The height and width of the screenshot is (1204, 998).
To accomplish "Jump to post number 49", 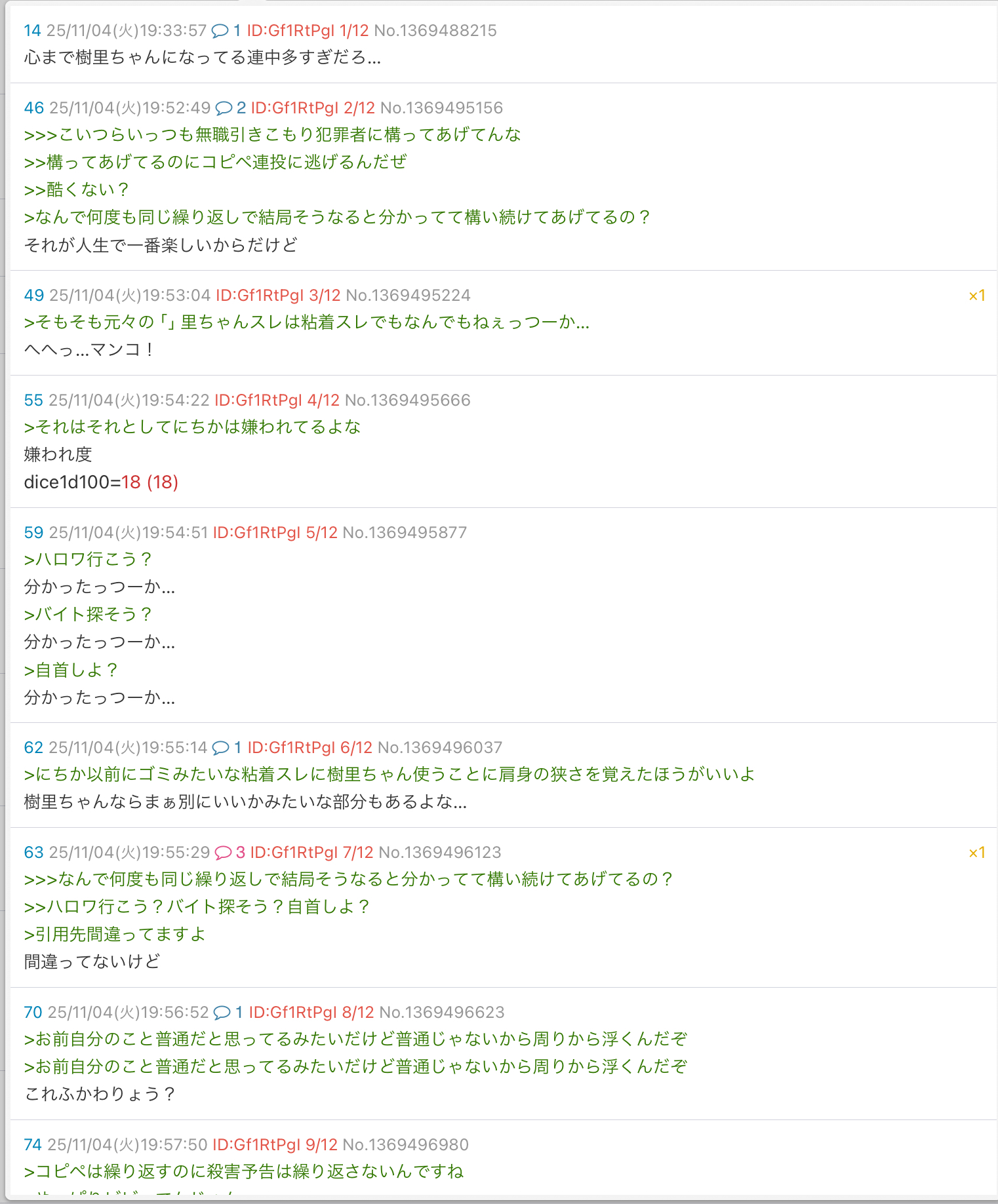I will [x=34, y=296].
